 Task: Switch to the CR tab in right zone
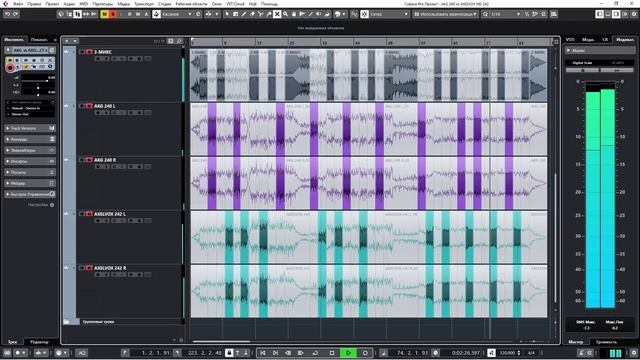[605, 40]
